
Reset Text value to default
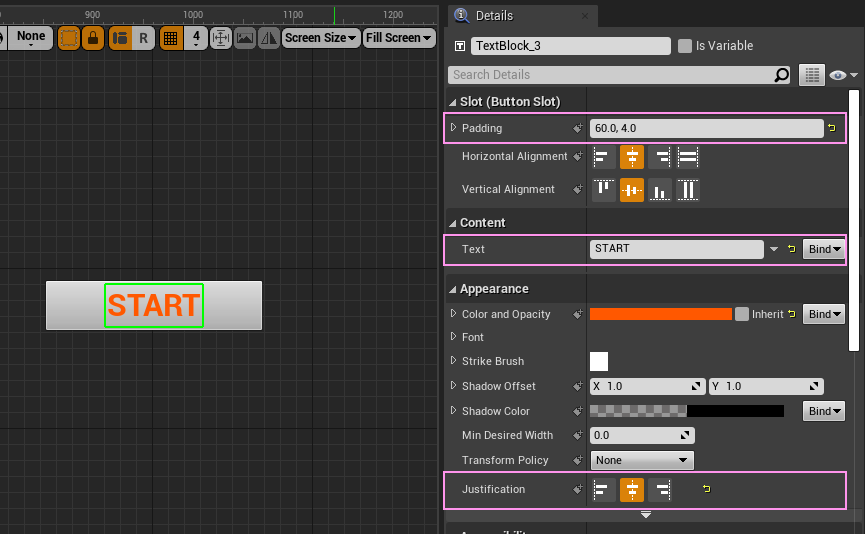tap(792, 249)
